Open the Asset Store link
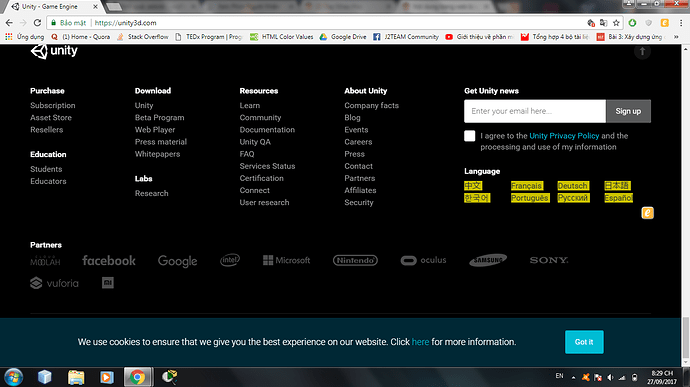Screen dimensions: 690x387 (x=51, y=118)
